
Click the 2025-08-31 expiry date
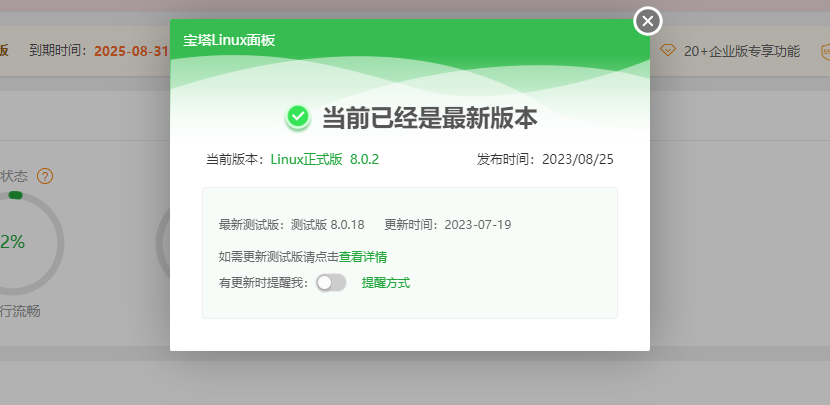[x=131, y=51]
